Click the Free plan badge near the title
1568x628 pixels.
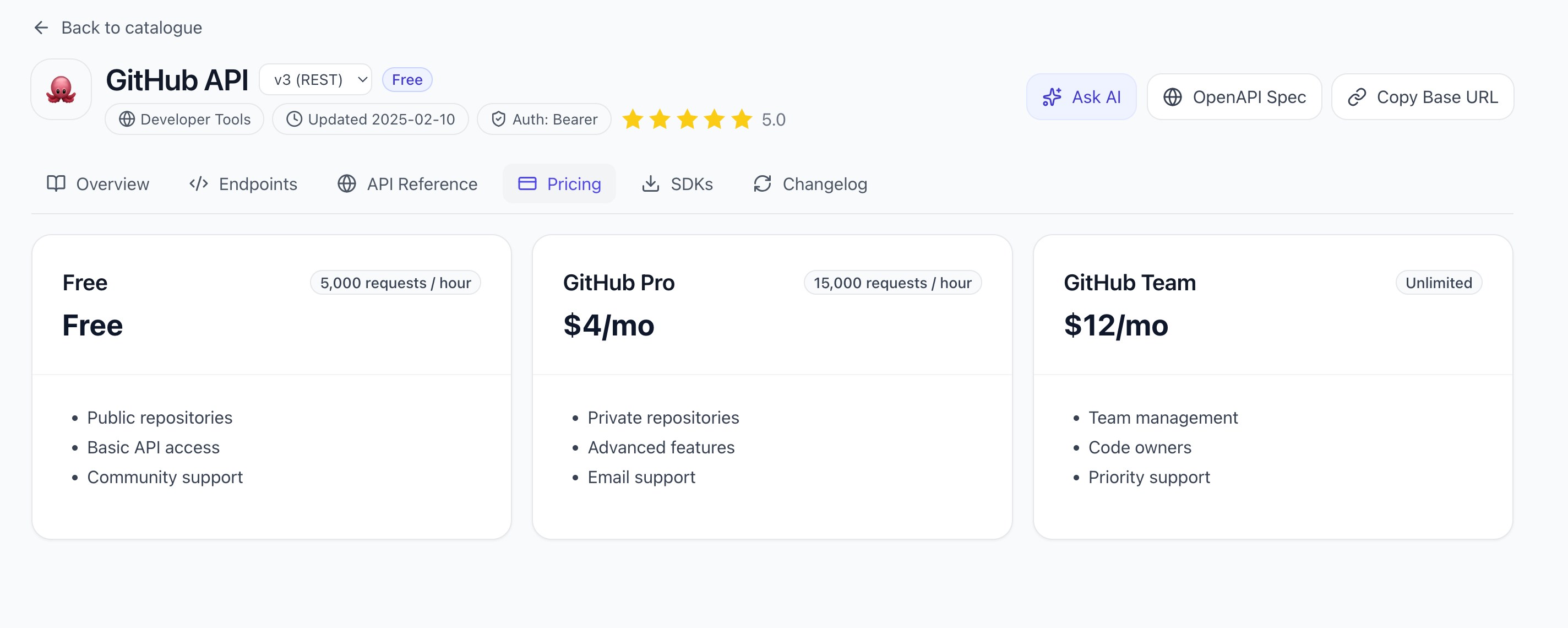coord(407,79)
